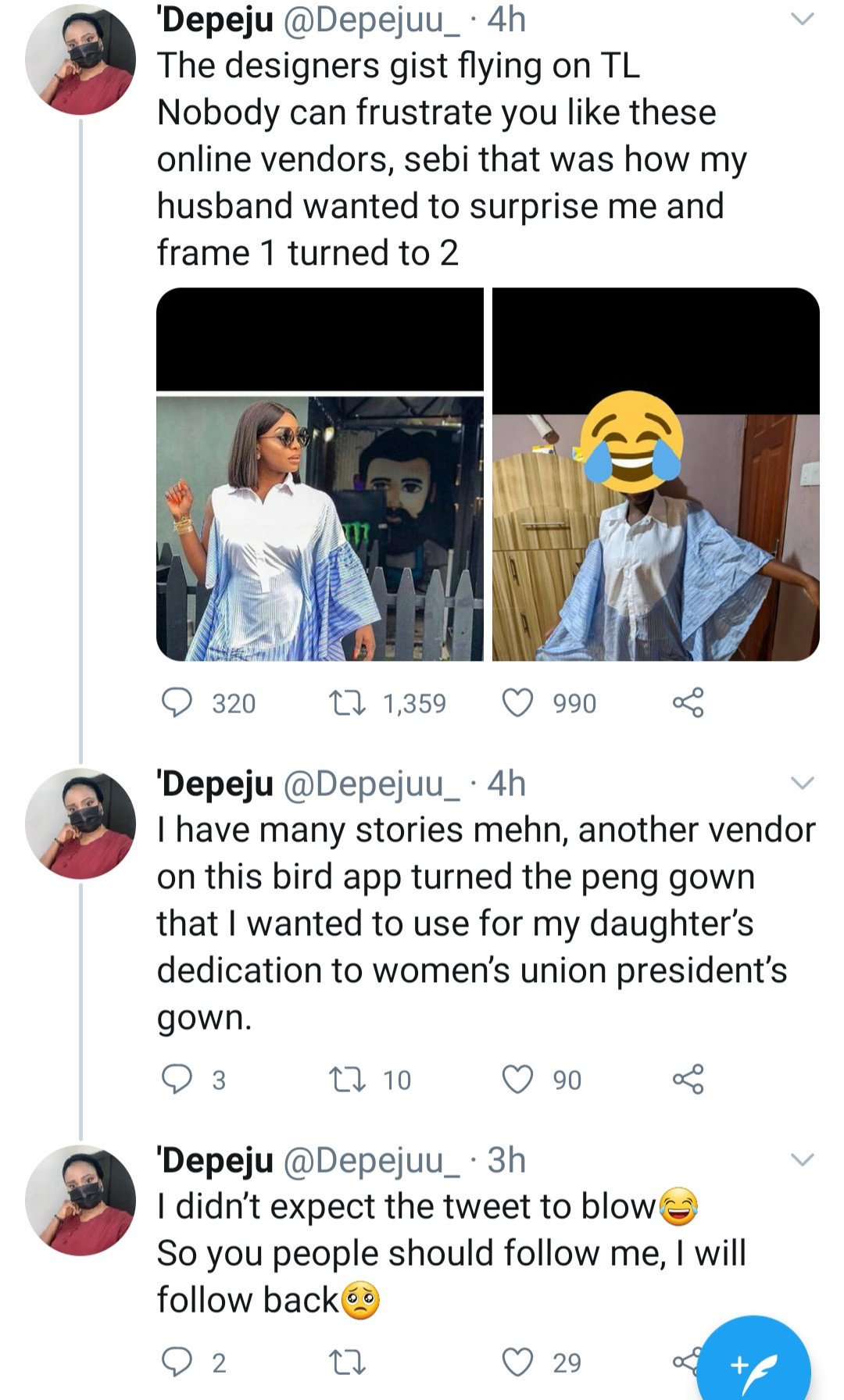Open the dropdown arrow on third tweet

(803, 1159)
